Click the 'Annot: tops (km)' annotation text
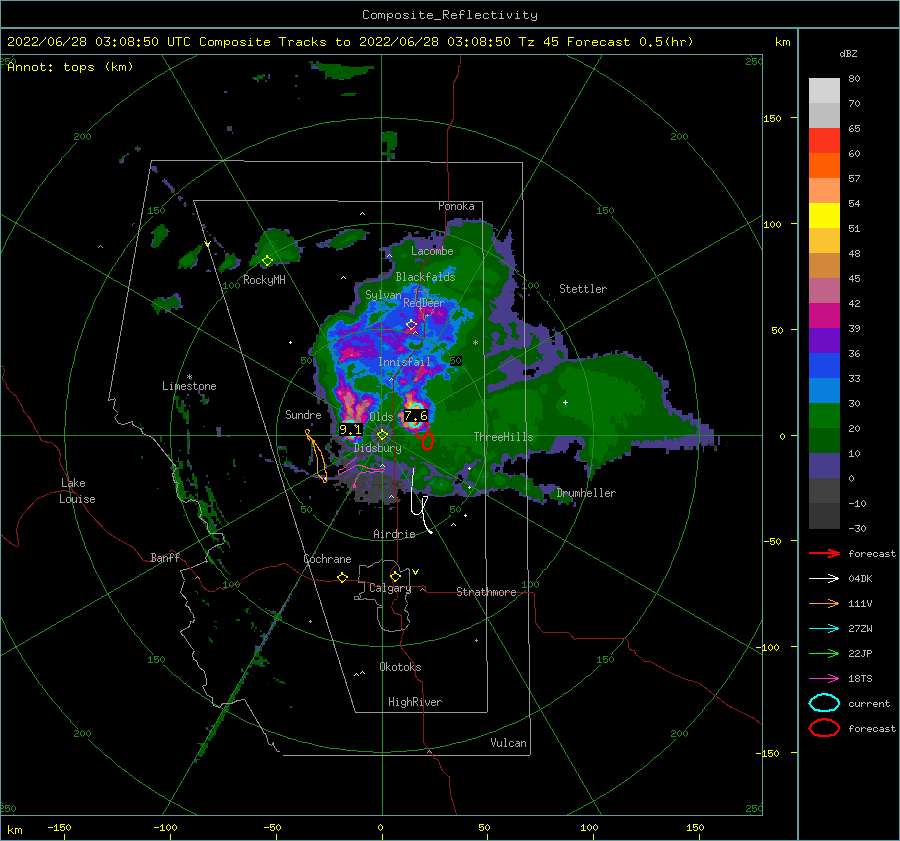The image size is (900, 841). coord(70,67)
